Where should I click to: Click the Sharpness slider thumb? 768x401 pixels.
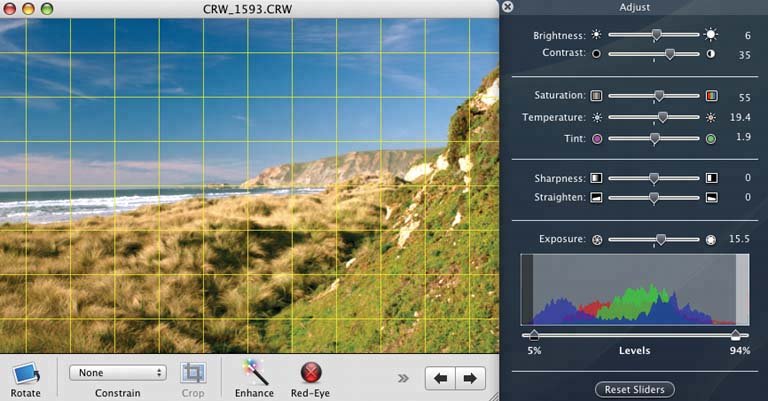[x=654, y=178]
